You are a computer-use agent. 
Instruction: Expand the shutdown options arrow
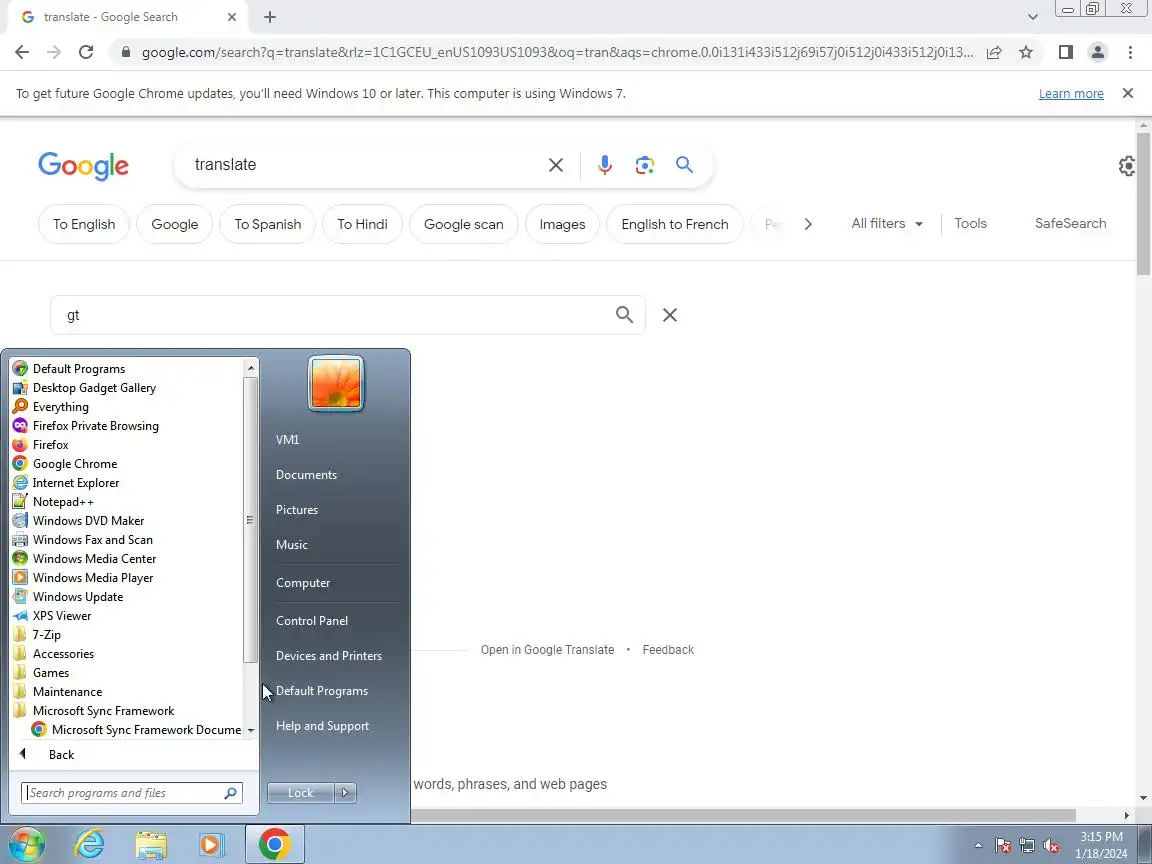coord(345,793)
